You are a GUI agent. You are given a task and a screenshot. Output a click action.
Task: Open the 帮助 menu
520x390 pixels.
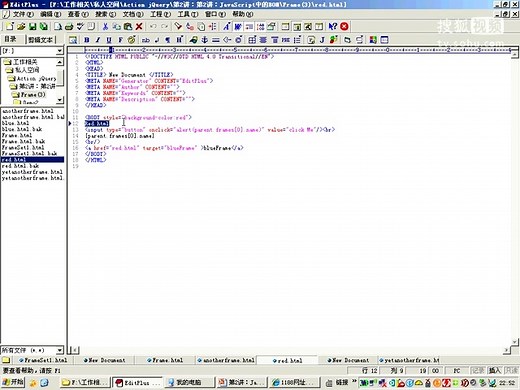coord(243,14)
